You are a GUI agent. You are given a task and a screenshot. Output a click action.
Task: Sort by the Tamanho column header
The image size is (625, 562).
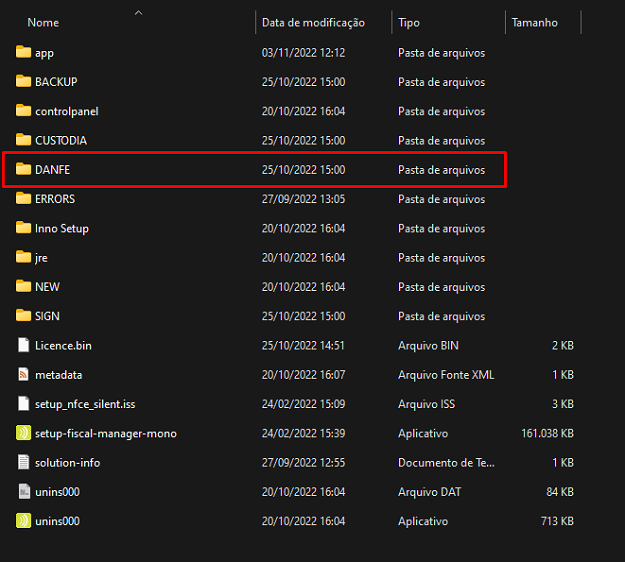pos(535,23)
